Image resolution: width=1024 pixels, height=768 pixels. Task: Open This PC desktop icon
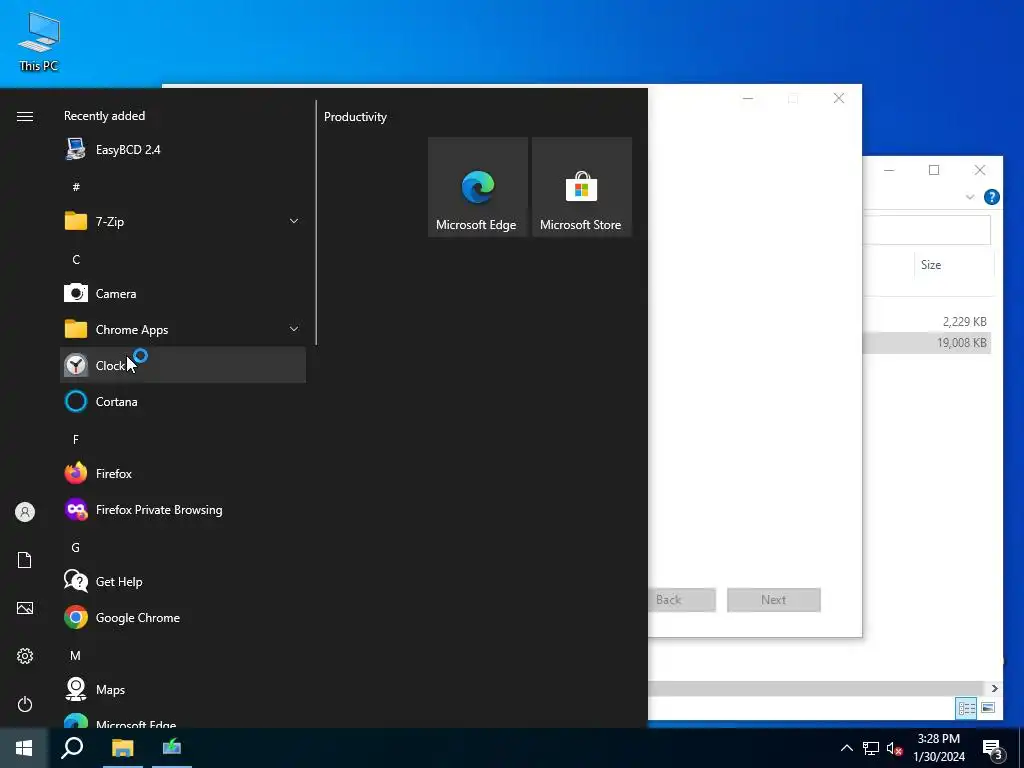[39, 41]
